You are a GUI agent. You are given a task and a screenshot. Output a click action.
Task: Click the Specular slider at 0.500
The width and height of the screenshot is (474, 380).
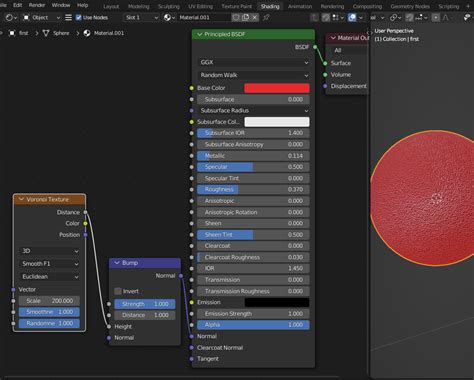[253, 167]
